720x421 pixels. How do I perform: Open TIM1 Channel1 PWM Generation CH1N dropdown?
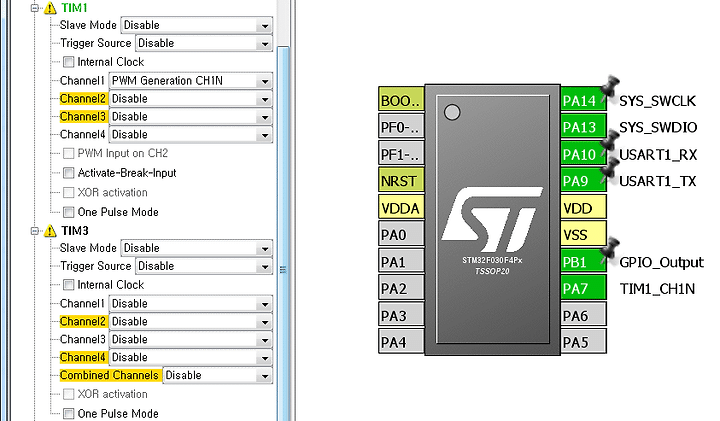pos(191,81)
